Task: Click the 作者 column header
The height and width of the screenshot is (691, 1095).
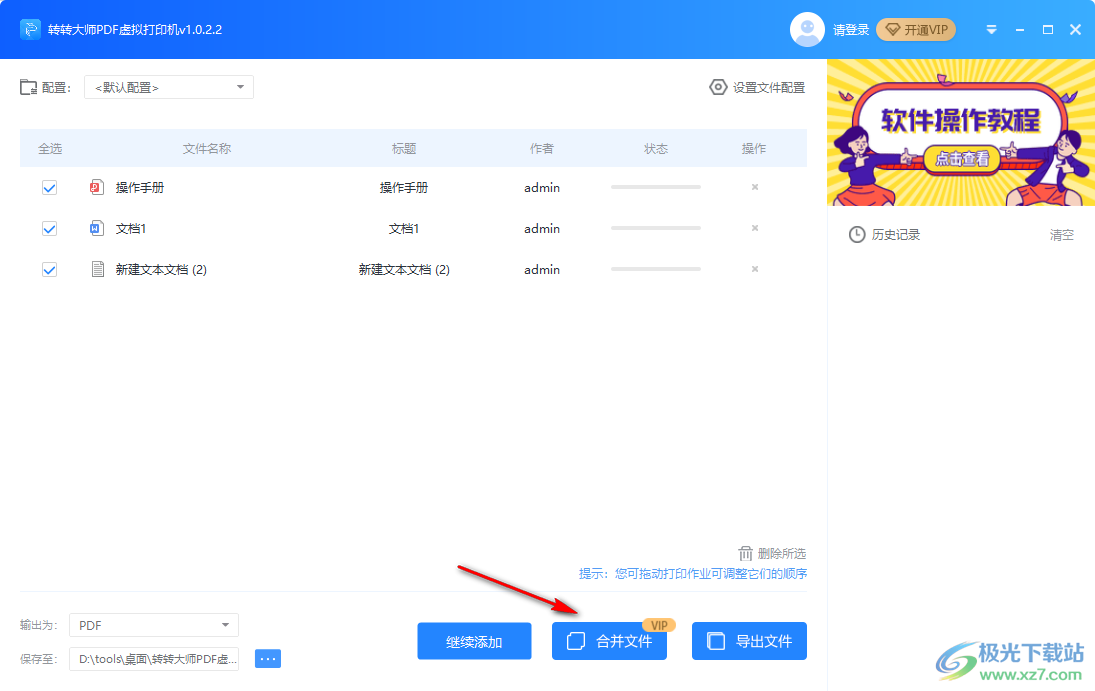Action: (x=542, y=149)
